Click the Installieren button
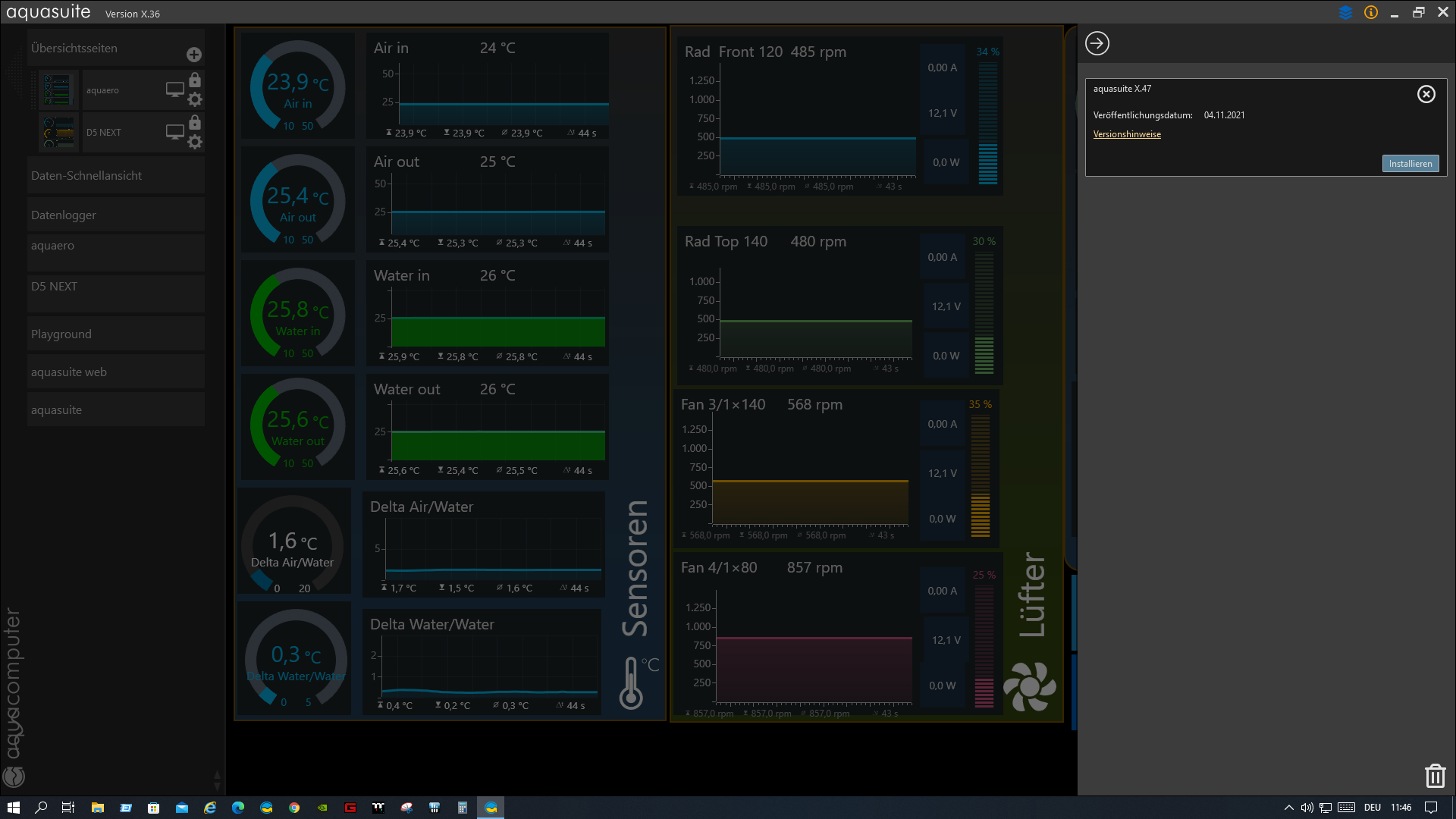The image size is (1456, 819). tap(1410, 164)
